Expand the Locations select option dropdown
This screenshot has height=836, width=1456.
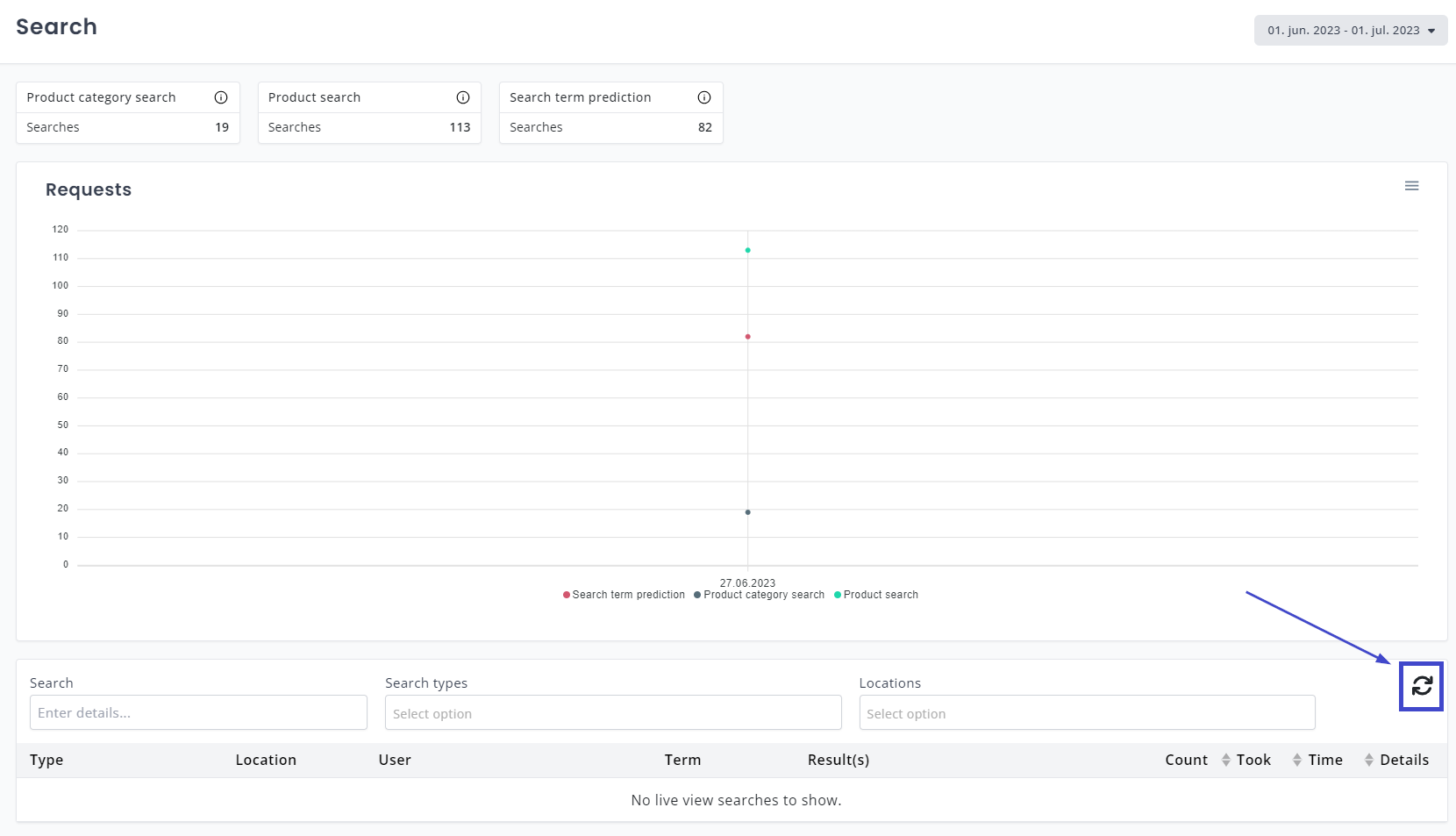pyautogui.click(x=1087, y=712)
